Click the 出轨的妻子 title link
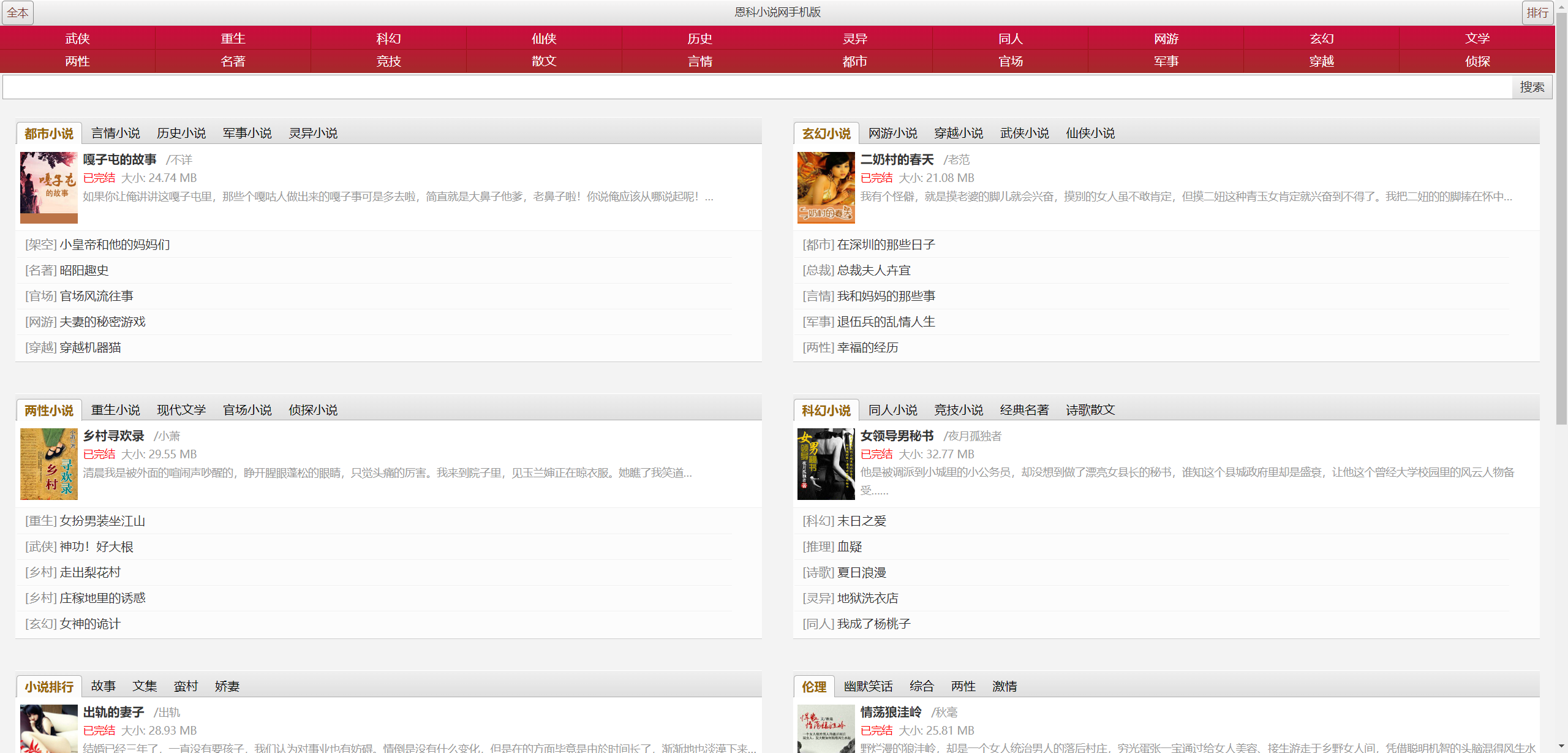This screenshot has height=753, width=1568. coord(113,712)
